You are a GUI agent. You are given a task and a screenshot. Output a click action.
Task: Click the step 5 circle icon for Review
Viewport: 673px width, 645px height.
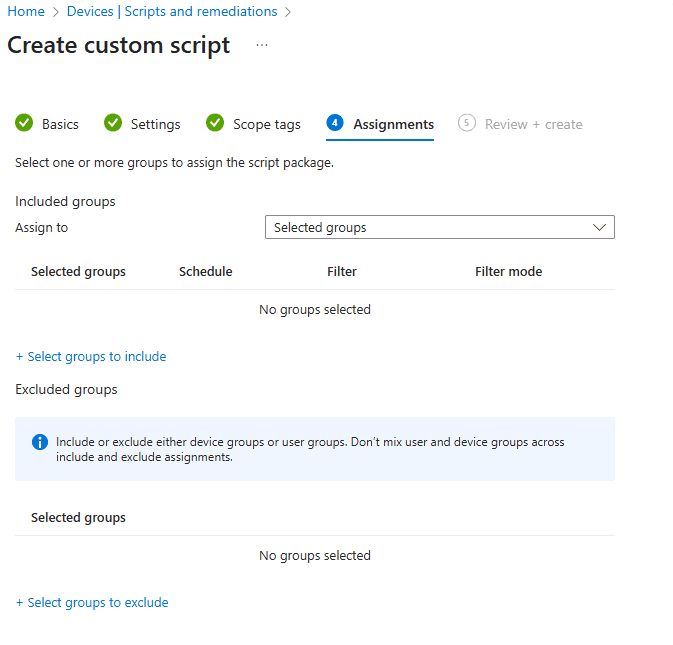tap(466, 123)
